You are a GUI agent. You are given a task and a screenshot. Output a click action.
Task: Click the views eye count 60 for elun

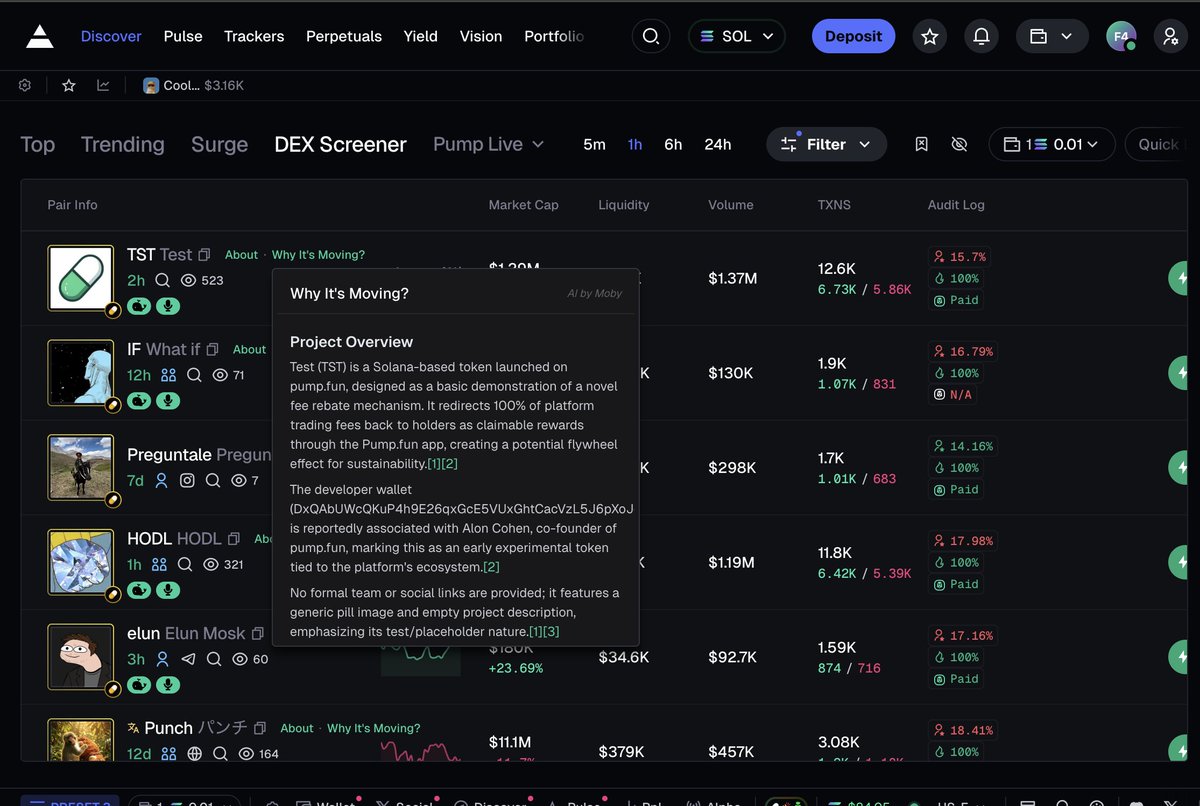249,659
